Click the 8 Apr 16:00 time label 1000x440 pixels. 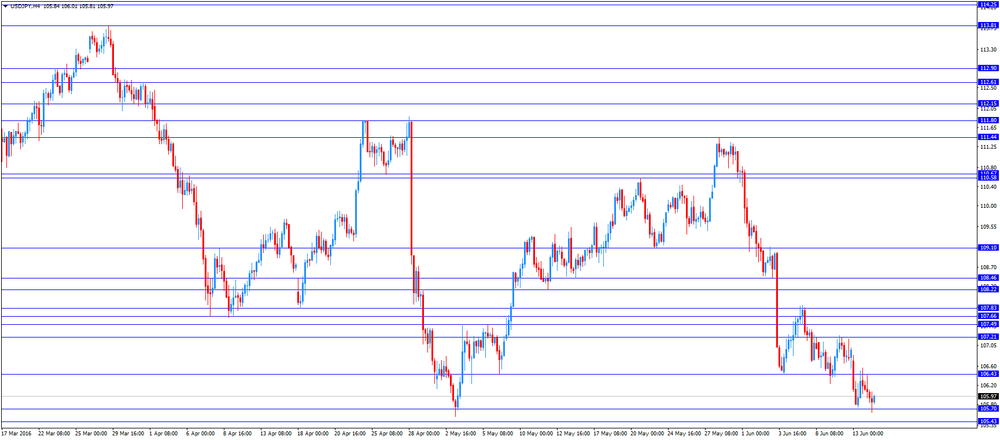(238, 433)
